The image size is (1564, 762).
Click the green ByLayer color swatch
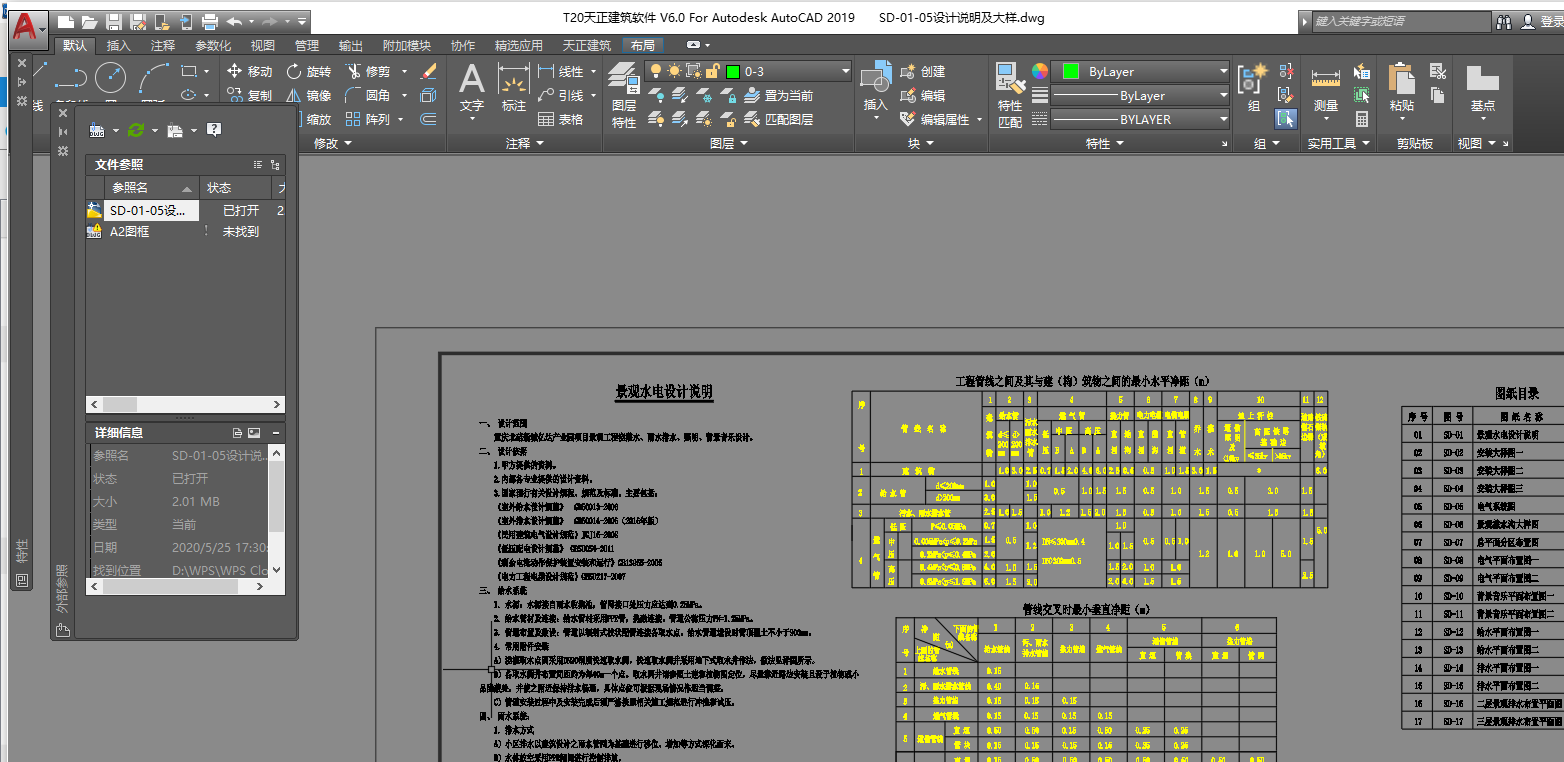1070,71
